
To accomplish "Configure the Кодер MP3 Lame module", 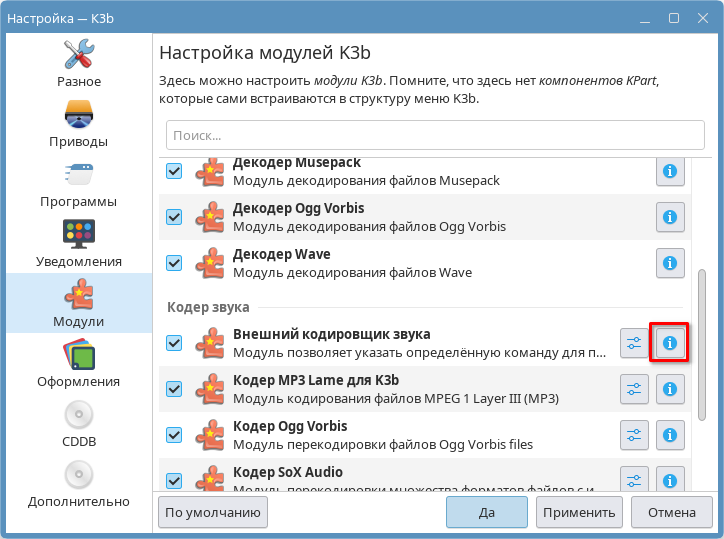I will point(634,389).
